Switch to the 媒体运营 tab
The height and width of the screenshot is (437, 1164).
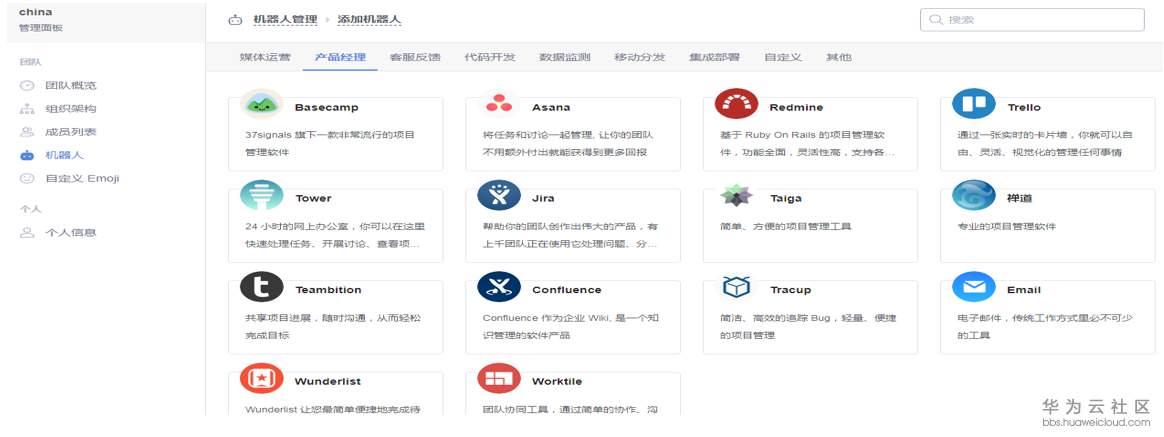click(265, 57)
